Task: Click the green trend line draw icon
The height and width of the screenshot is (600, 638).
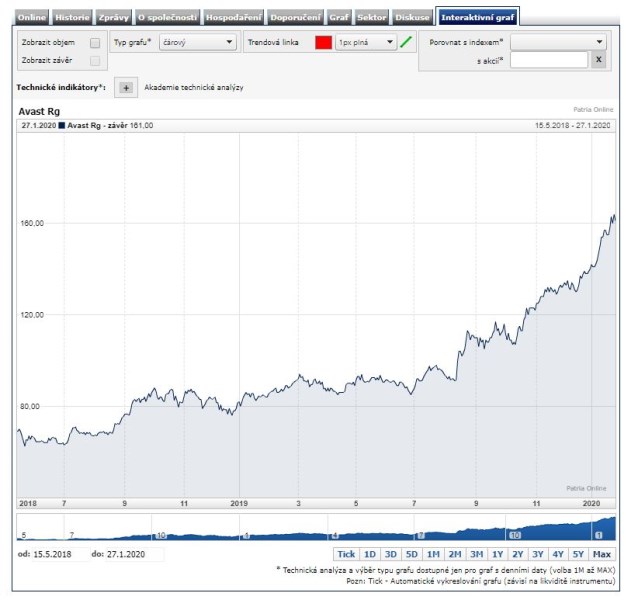Action: [405, 43]
